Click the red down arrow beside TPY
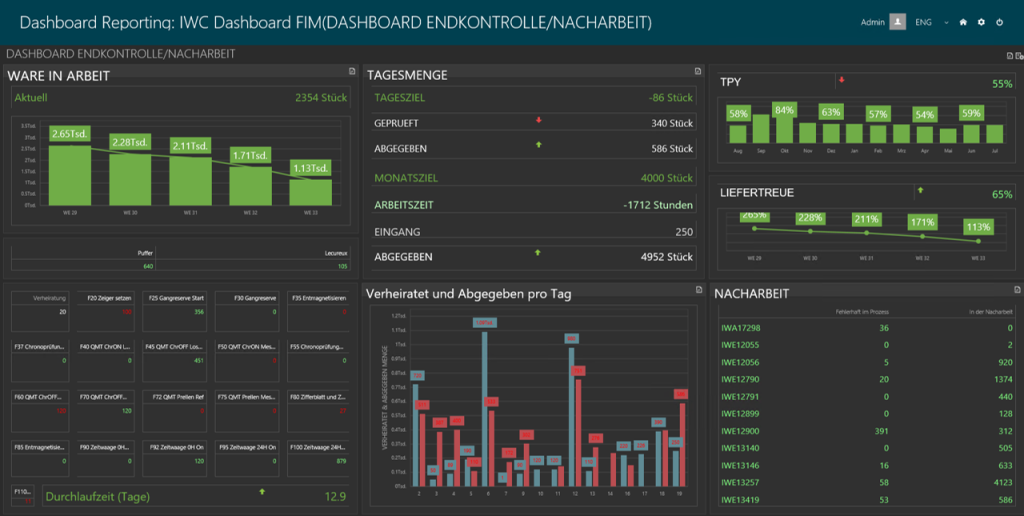The width and height of the screenshot is (1024, 516). tap(842, 80)
